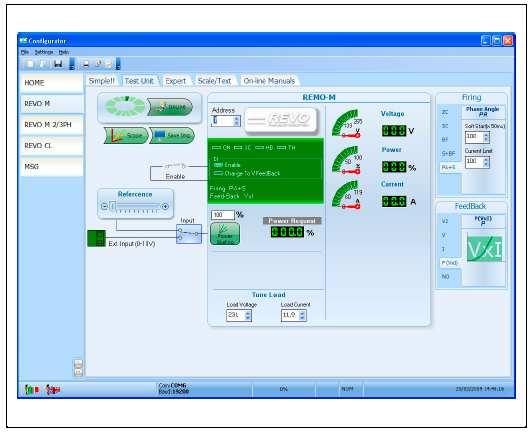The height and width of the screenshot is (433, 531).
Task: Select V2 feedback mode
Action: coord(445,221)
